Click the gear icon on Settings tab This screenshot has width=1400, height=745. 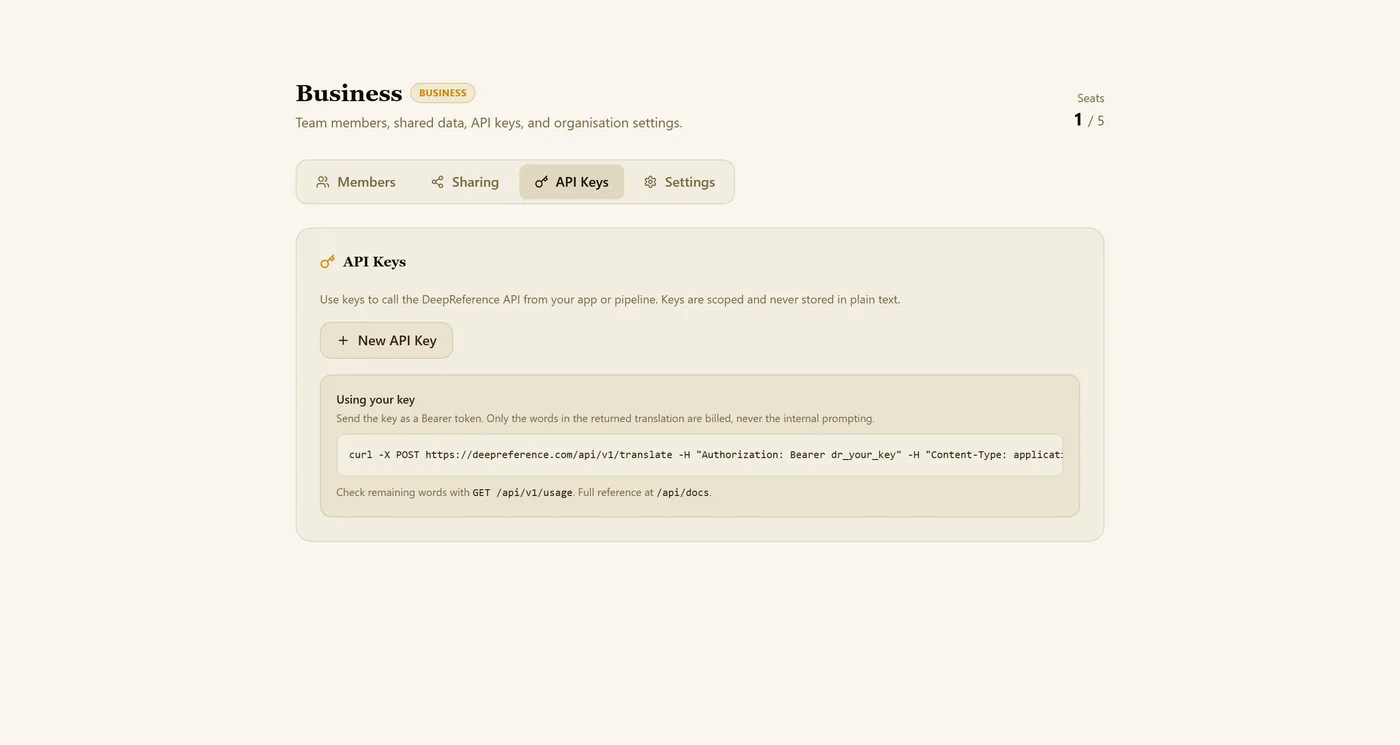click(650, 182)
